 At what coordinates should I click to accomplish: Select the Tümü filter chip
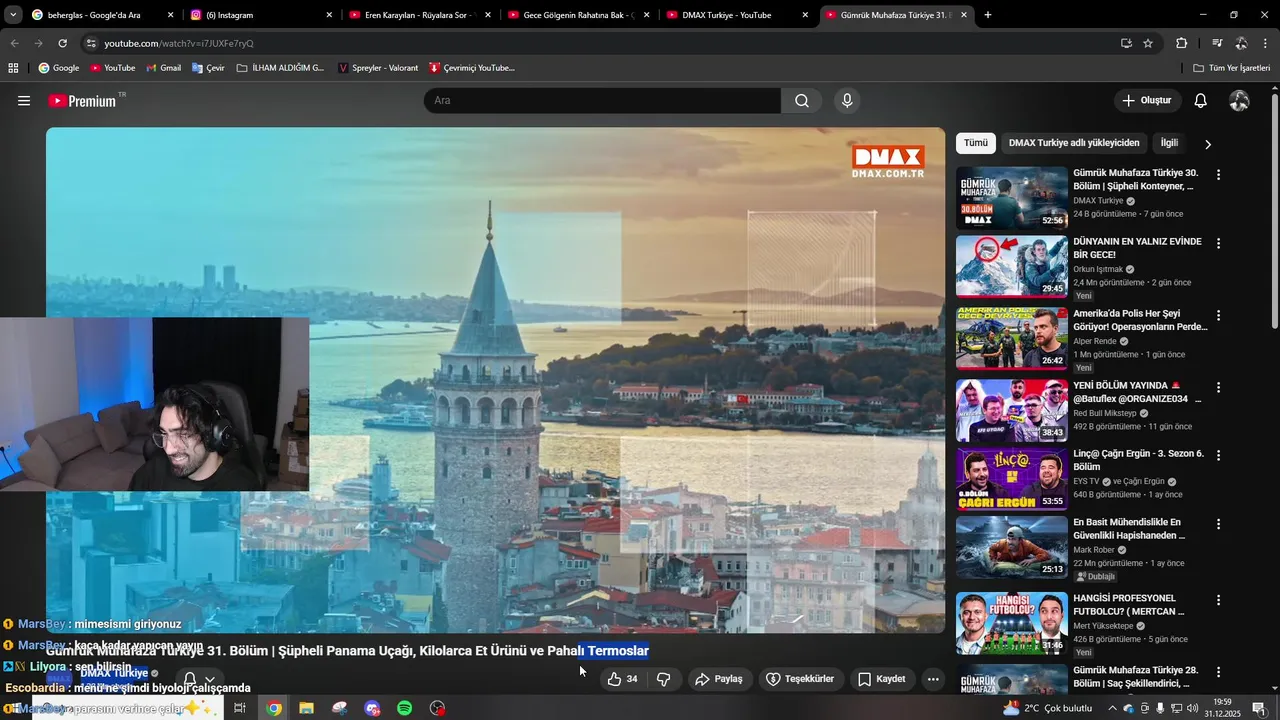[x=975, y=143]
